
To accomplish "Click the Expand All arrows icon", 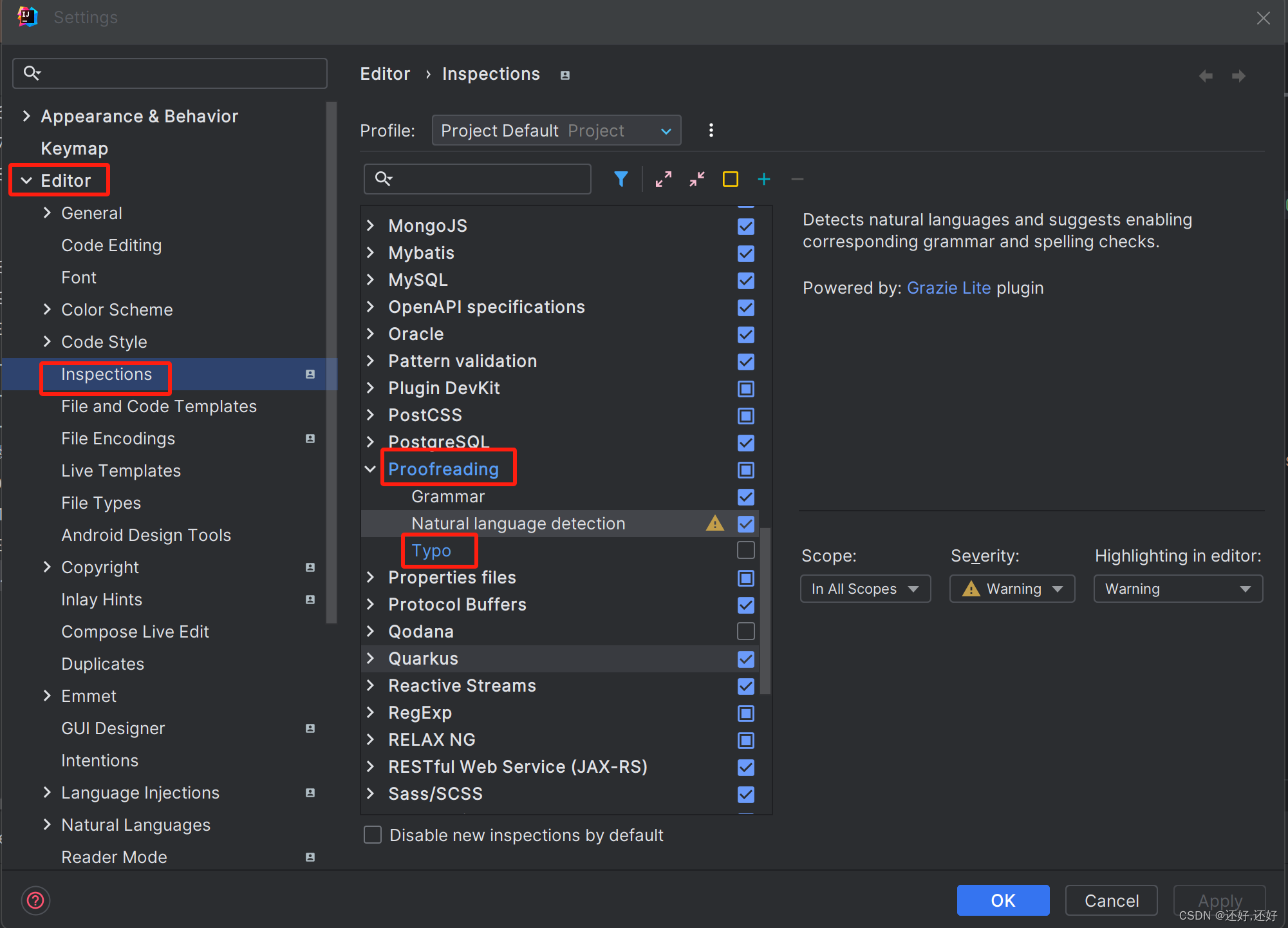I will click(664, 179).
